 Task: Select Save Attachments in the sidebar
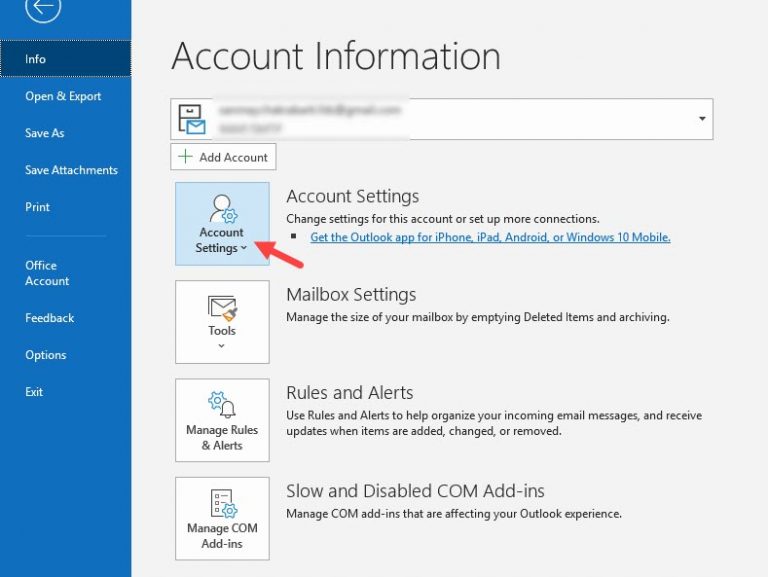(x=72, y=170)
